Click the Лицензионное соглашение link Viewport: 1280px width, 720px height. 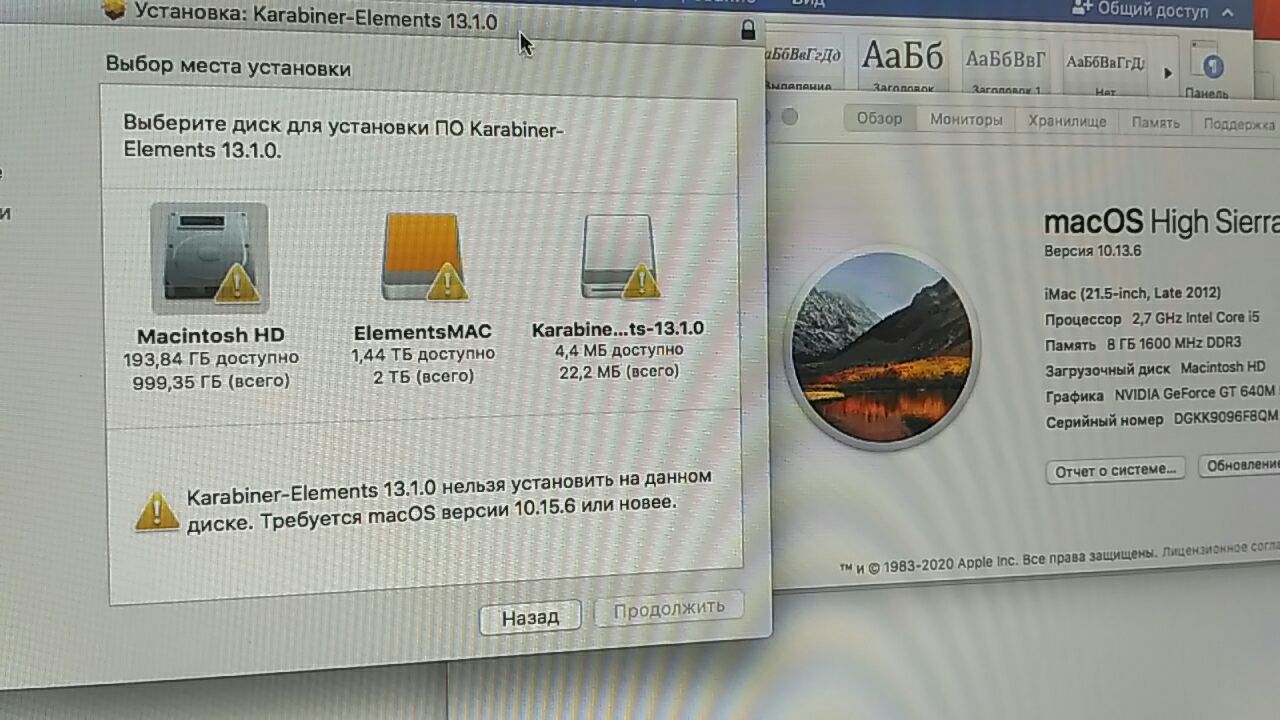point(1221,549)
